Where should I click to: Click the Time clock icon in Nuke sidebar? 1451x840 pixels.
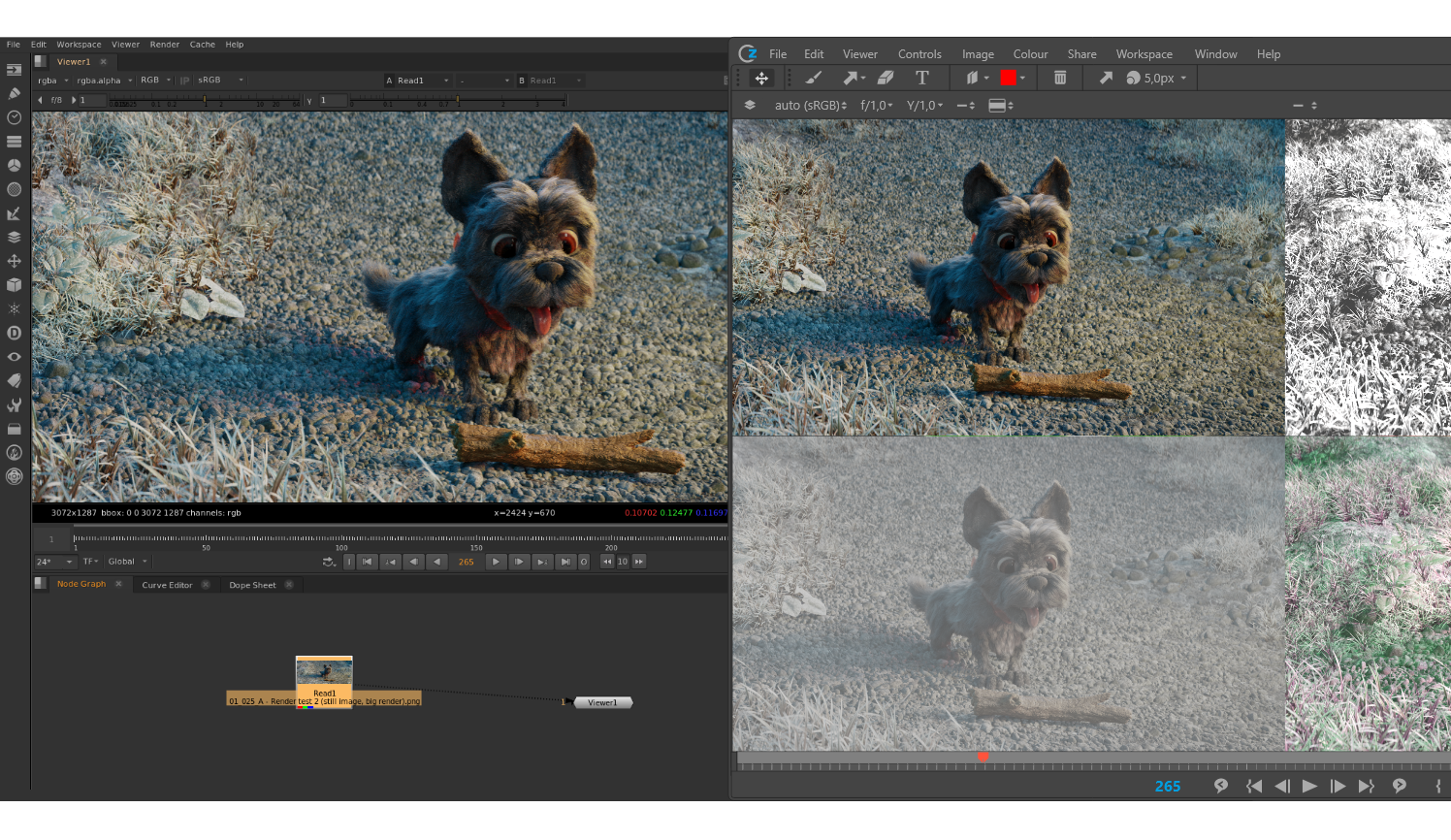tap(14, 117)
